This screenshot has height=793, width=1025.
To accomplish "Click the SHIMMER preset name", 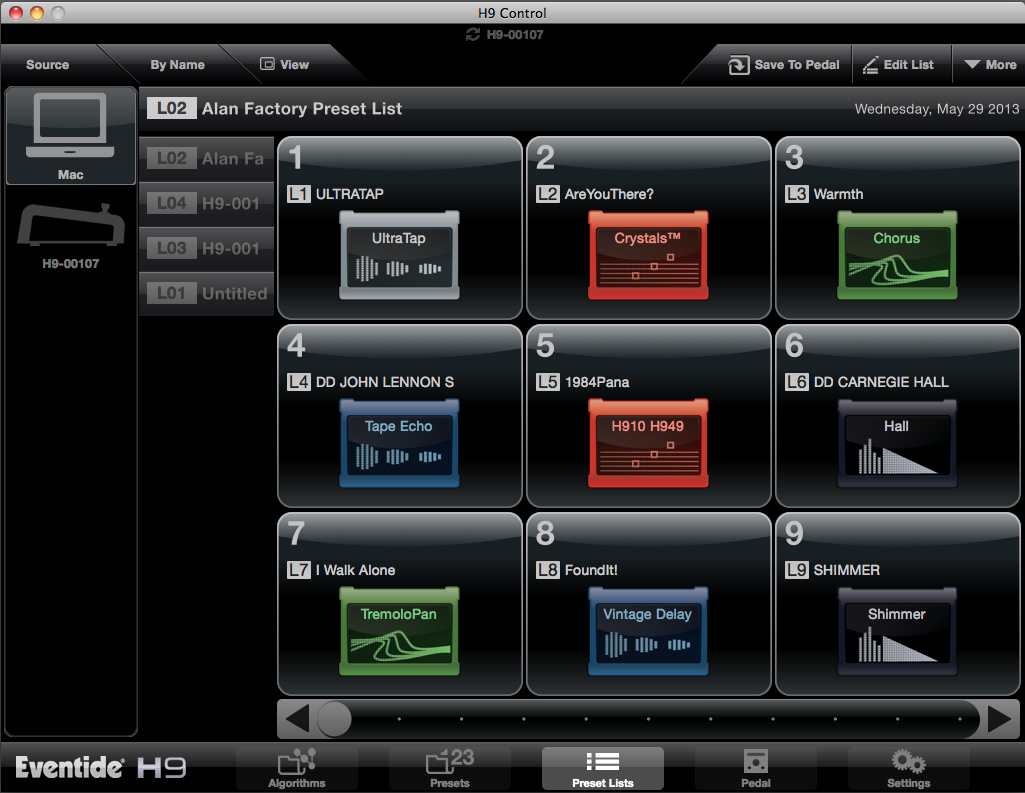I will coord(847,570).
